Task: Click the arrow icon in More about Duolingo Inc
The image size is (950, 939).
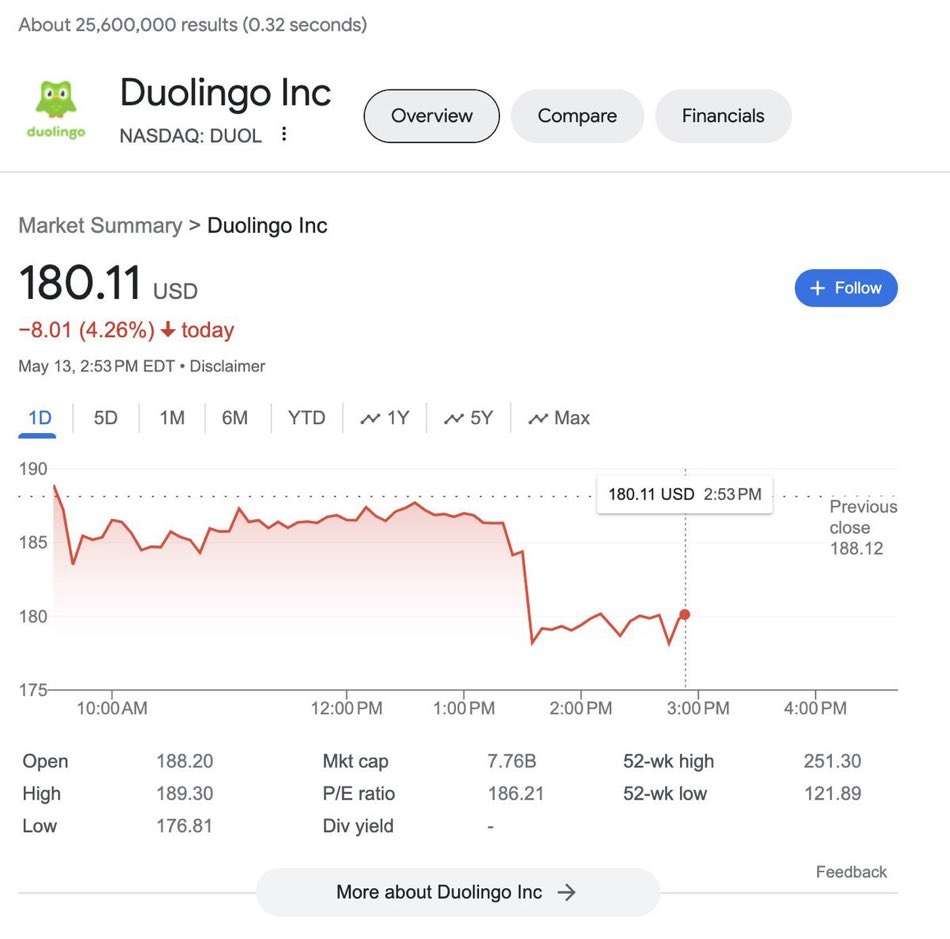Action: pos(567,892)
